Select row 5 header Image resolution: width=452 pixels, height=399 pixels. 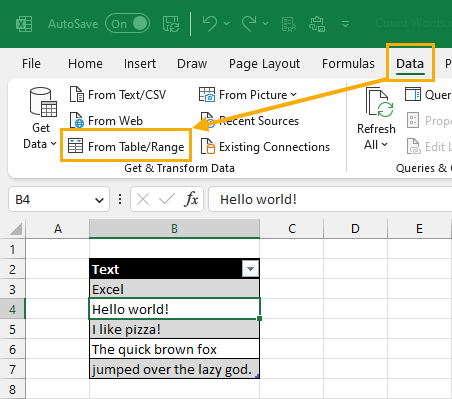point(13,329)
